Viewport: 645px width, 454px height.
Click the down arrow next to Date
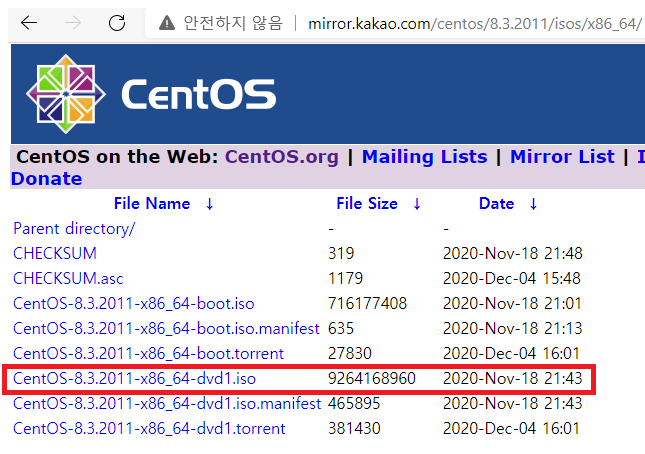(533, 204)
